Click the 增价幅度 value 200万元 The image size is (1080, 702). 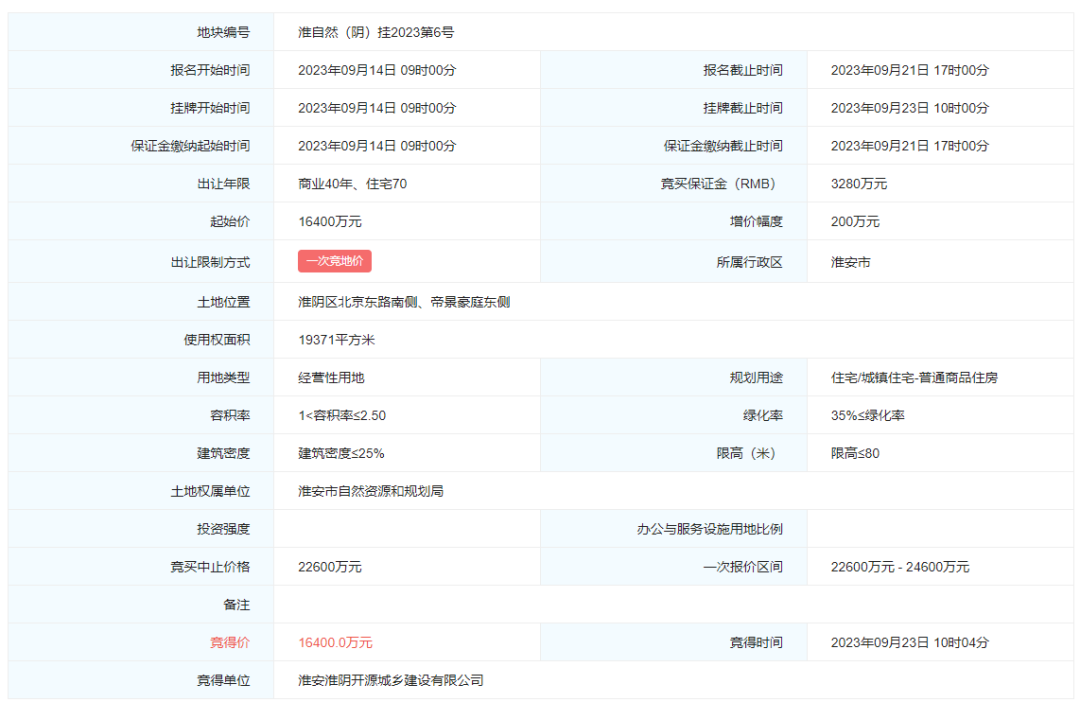click(855, 222)
